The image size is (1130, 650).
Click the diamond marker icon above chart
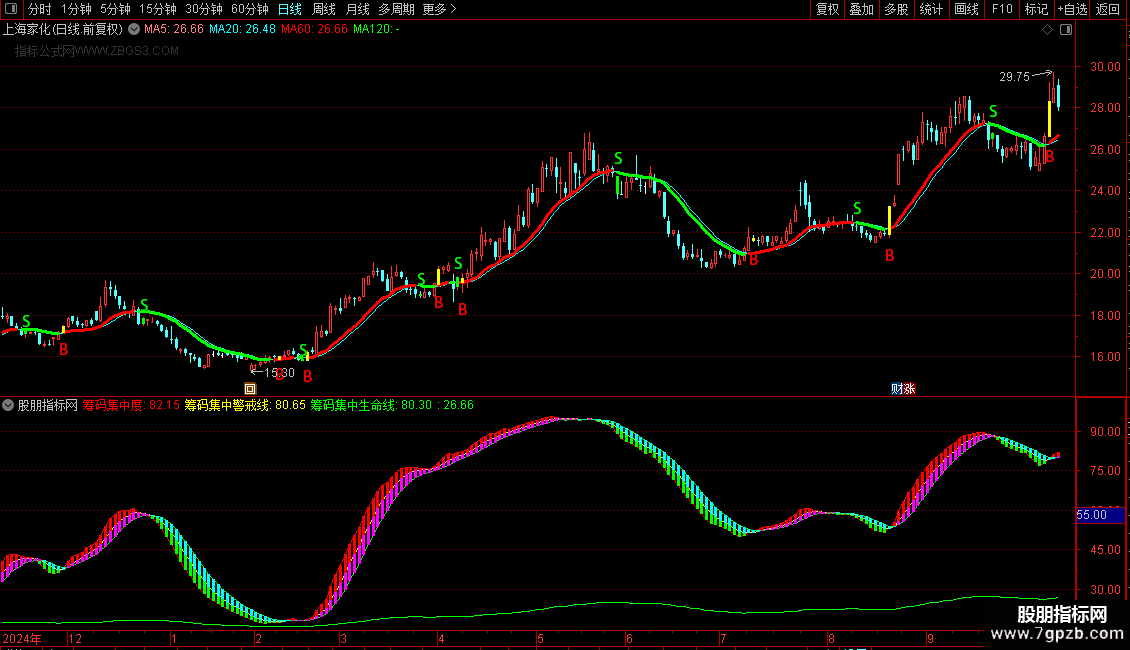[x=1047, y=30]
